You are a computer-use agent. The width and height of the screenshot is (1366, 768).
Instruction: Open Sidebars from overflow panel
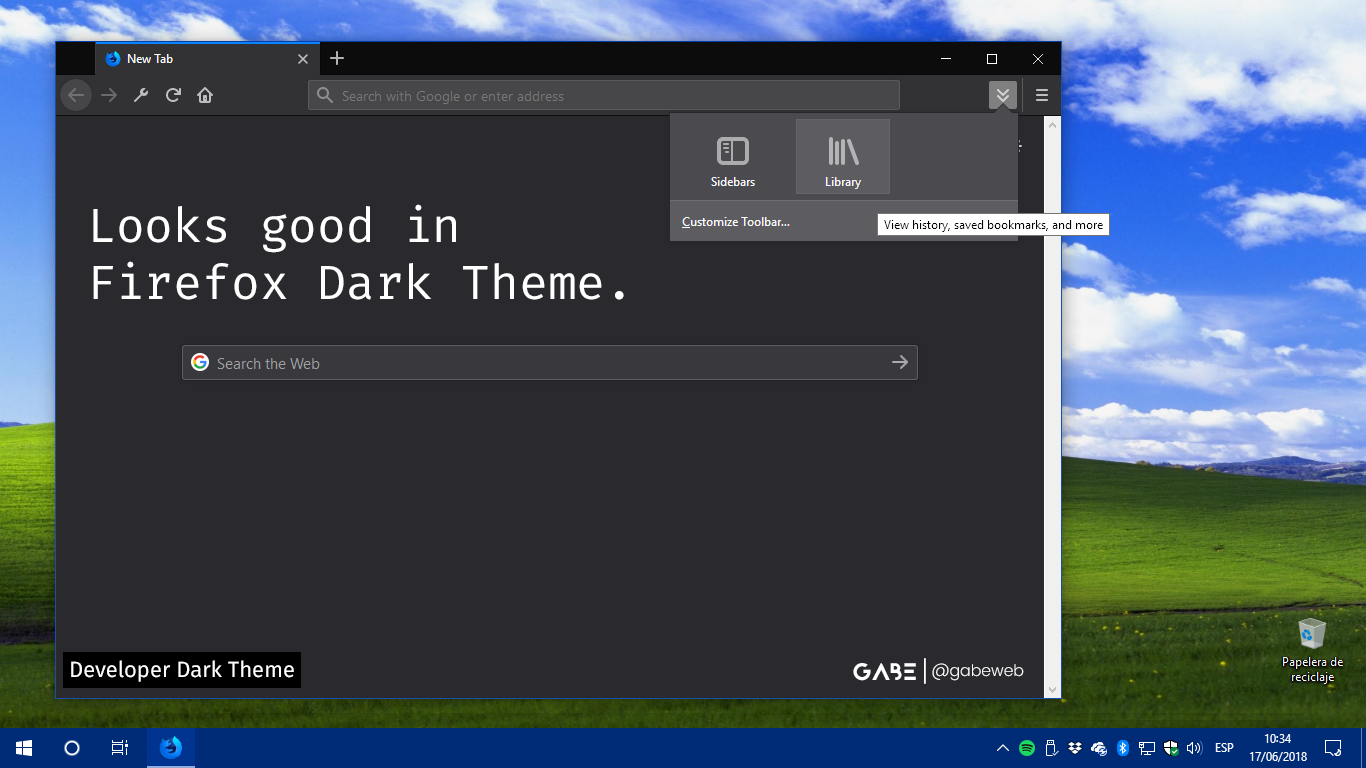click(733, 157)
